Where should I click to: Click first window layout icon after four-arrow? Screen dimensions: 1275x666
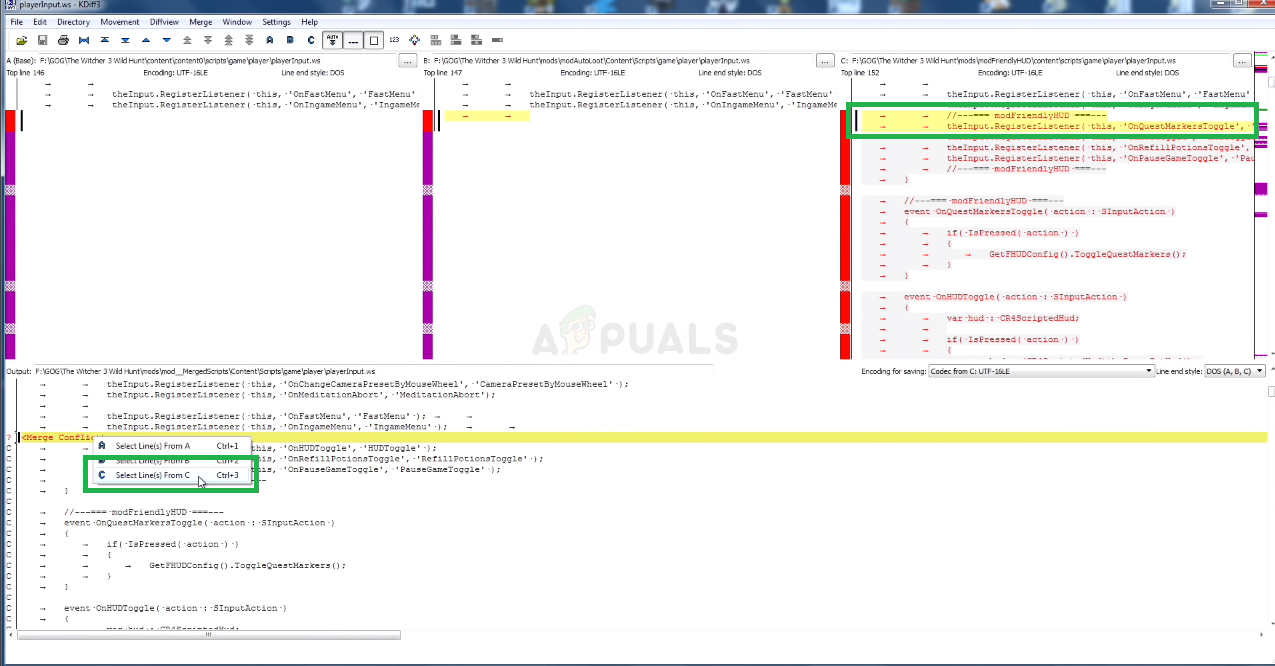pos(436,40)
